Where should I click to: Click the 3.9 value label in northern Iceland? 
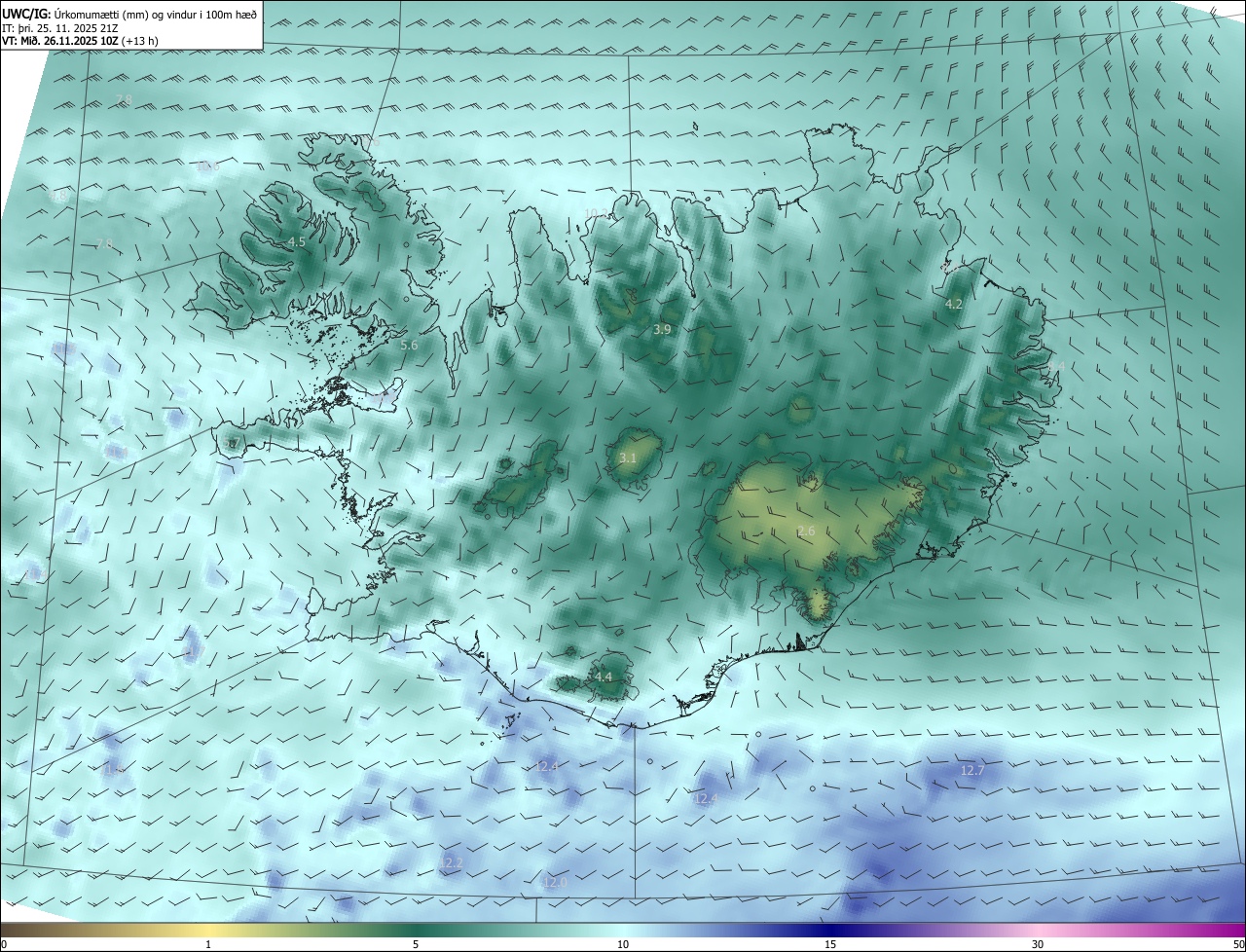pos(662,330)
